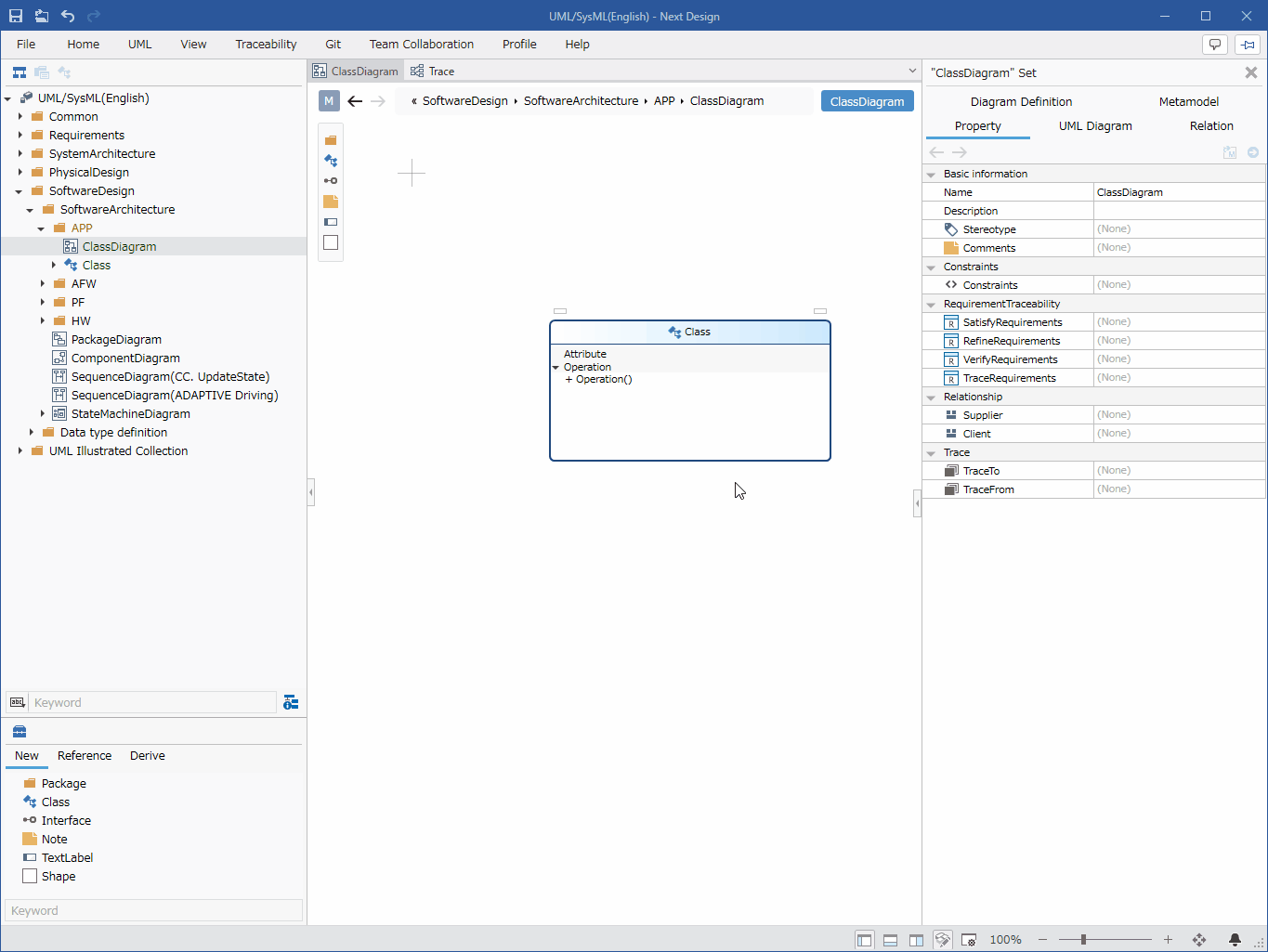
Task: Click the Name field containing ClassDiagram
Action: tap(1180, 192)
